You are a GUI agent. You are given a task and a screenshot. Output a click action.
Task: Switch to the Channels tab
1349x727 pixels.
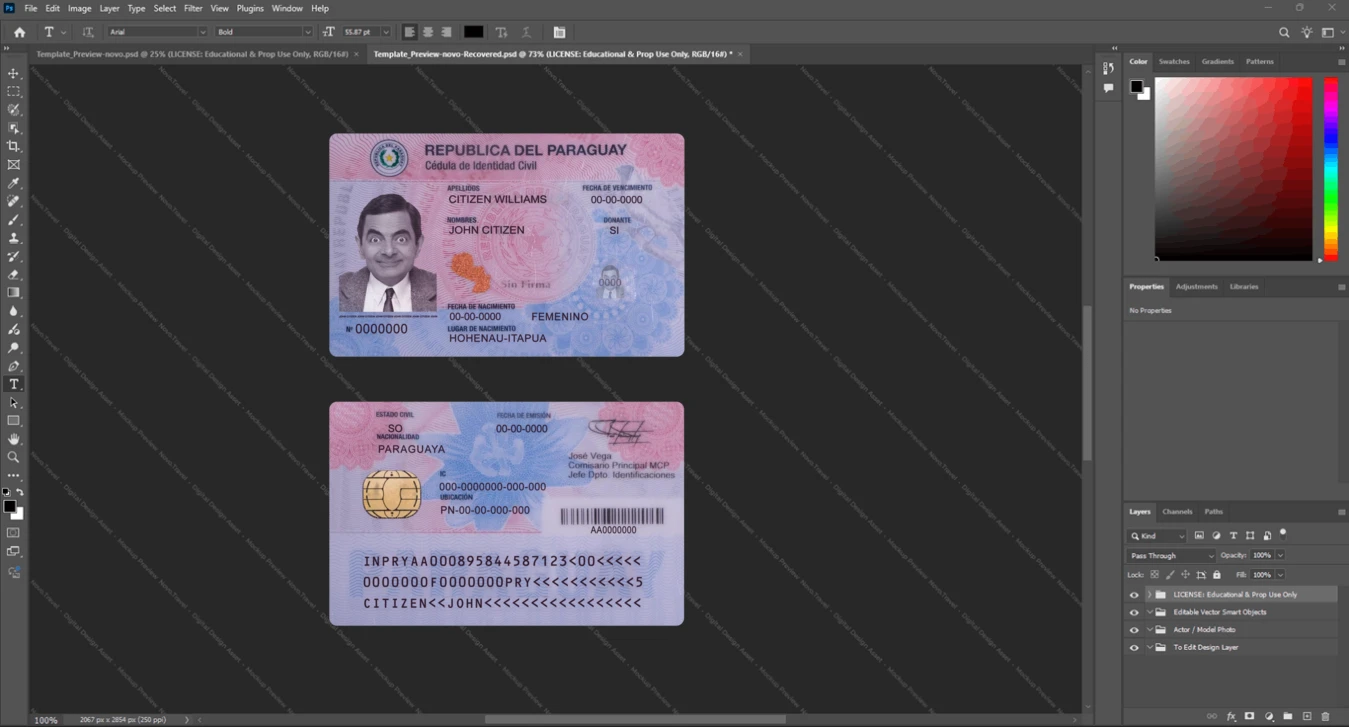click(x=1177, y=511)
